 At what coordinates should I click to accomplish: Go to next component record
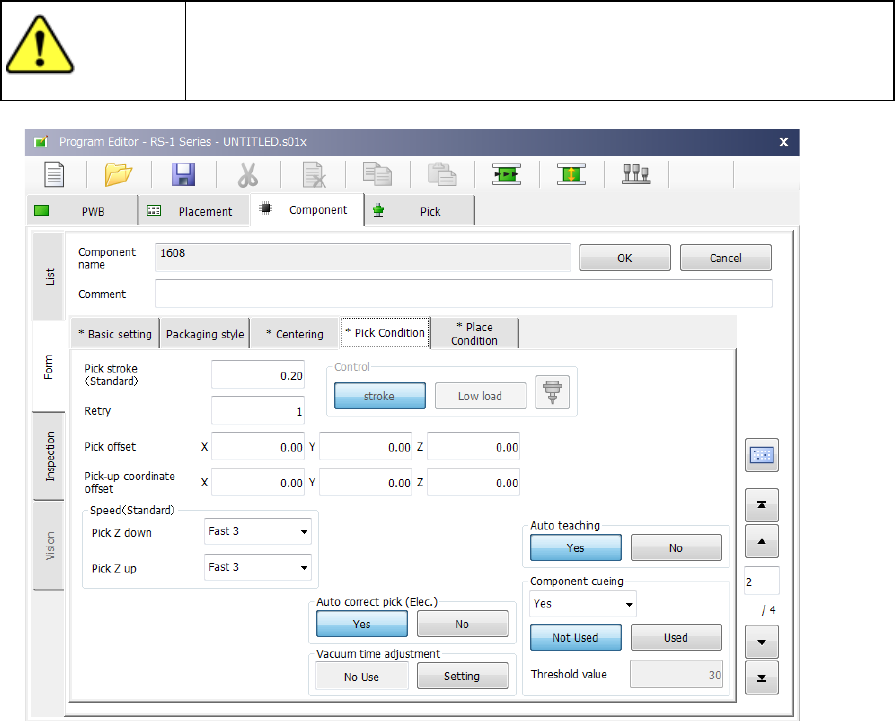click(761, 642)
